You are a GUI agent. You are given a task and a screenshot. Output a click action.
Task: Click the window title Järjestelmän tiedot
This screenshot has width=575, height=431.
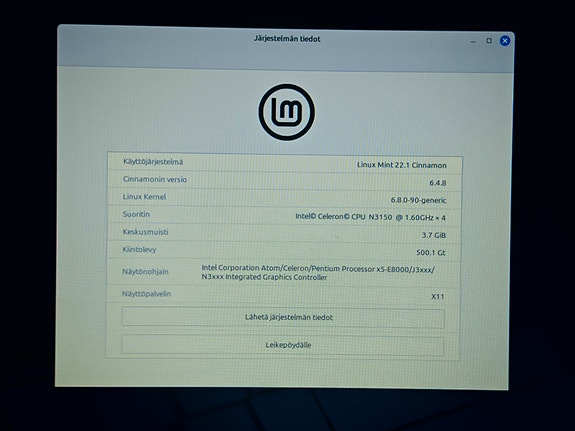pos(287,39)
